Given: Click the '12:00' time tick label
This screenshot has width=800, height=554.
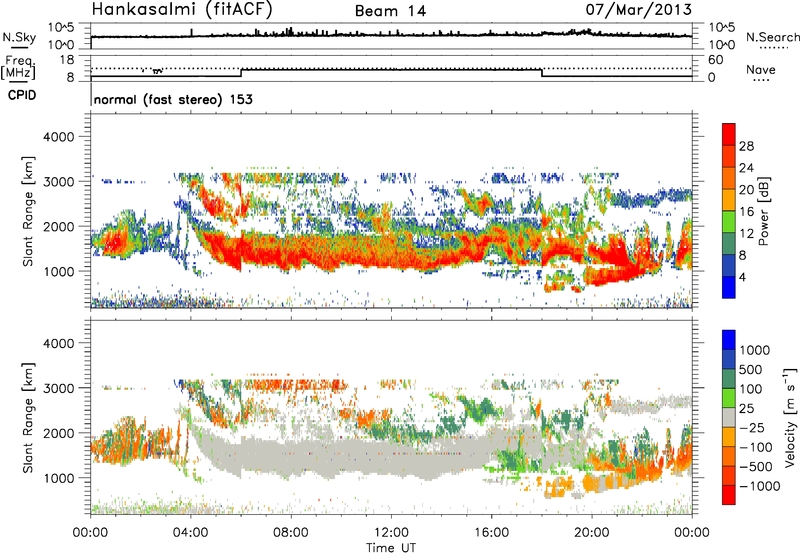Looking at the screenshot, I should point(391,533).
